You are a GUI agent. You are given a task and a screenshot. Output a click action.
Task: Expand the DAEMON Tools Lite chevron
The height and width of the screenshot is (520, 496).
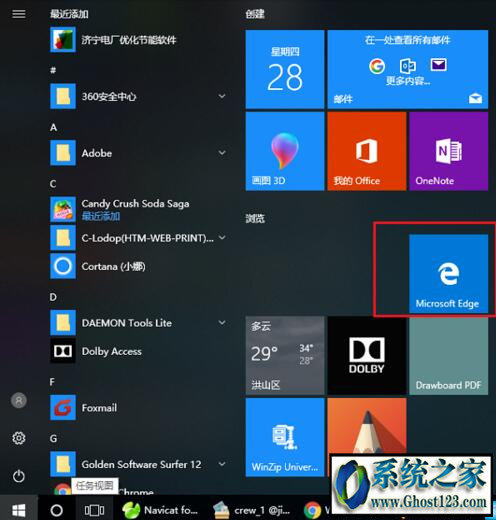(222, 322)
